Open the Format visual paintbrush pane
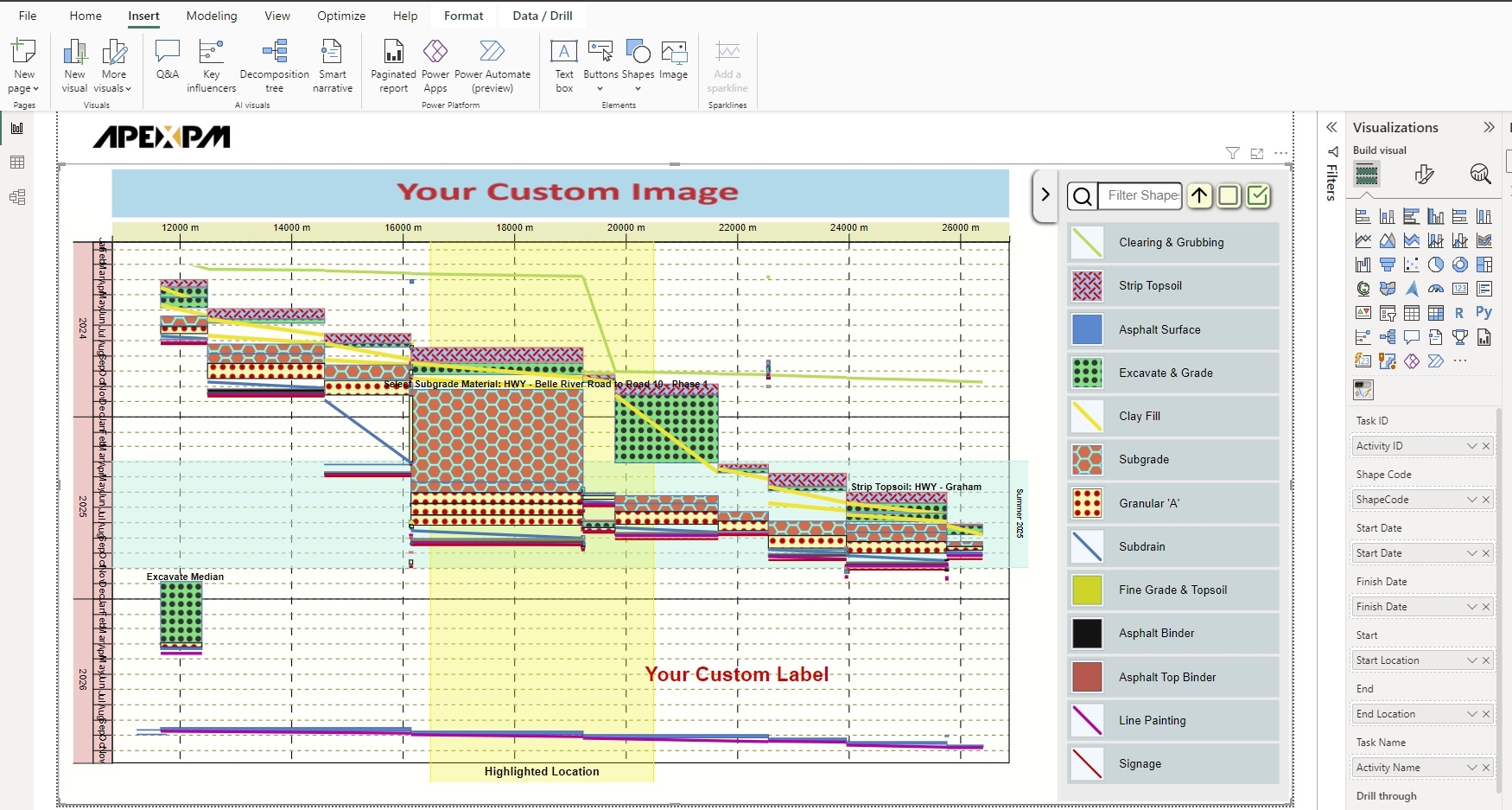The image size is (1512, 810). coord(1424,174)
